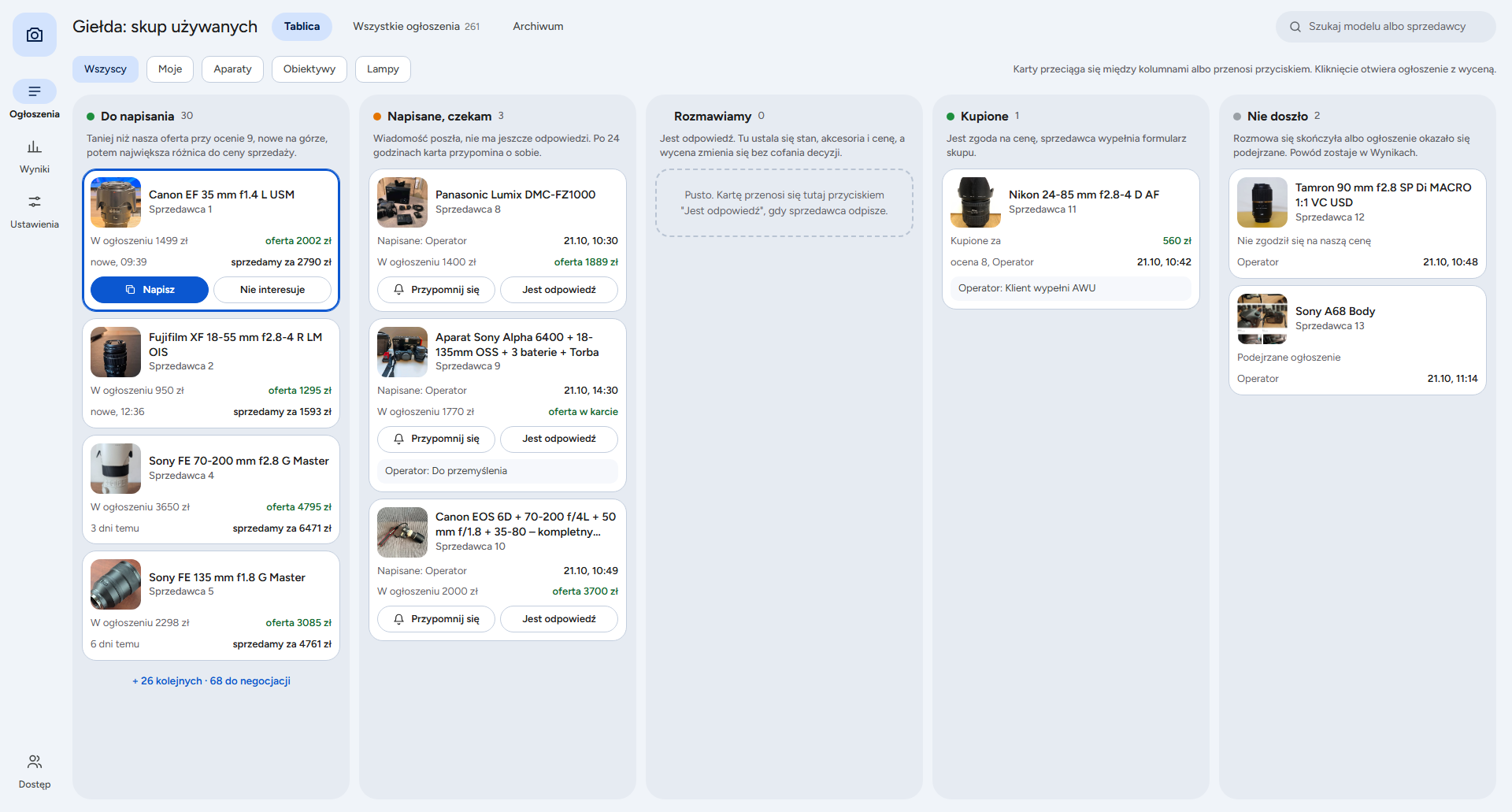The image size is (1512, 812).
Task: Click the Kupione column header
Action: click(x=984, y=117)
